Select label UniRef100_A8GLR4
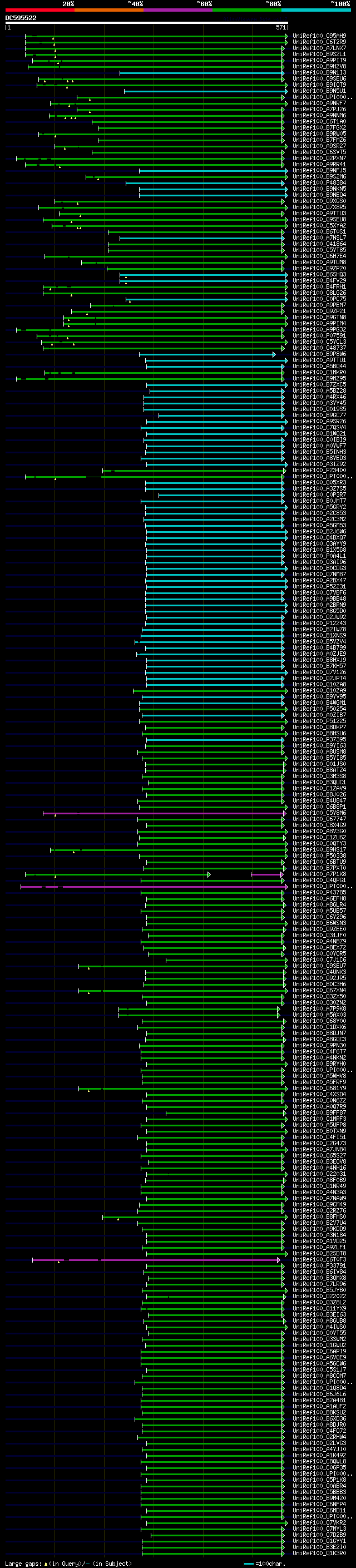This screenshot has width=356, height=1568. 319,905
